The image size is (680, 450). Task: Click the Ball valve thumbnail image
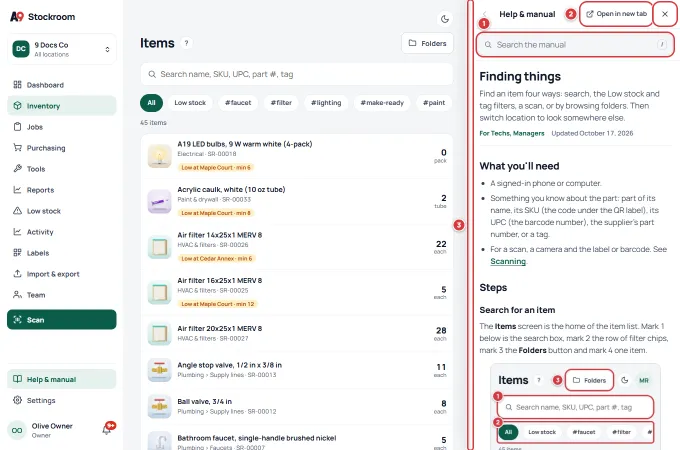[160, 407]
